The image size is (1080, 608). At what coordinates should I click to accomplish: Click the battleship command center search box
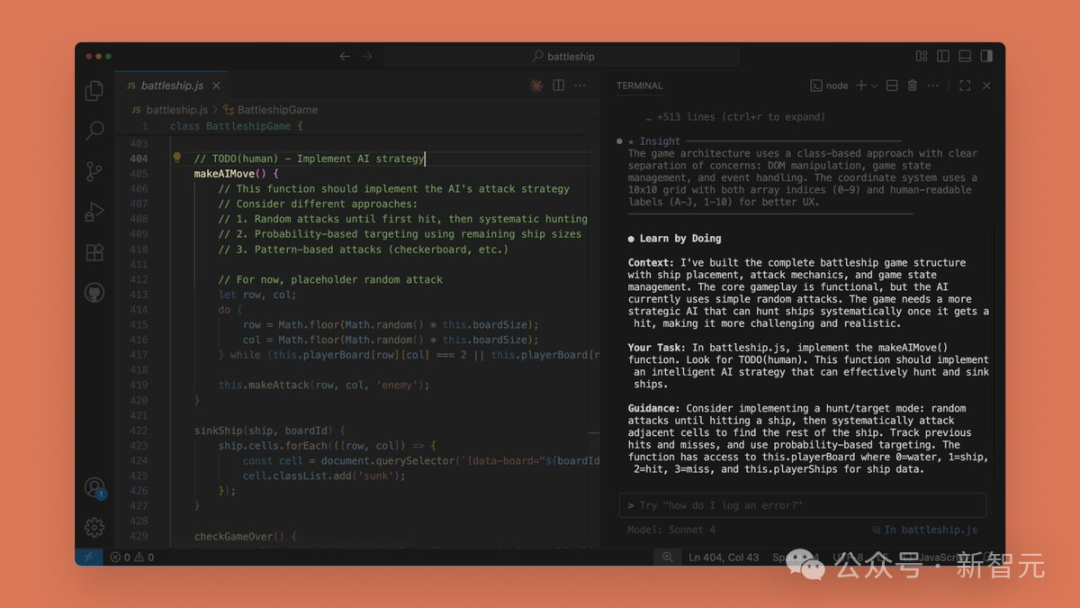562,56
